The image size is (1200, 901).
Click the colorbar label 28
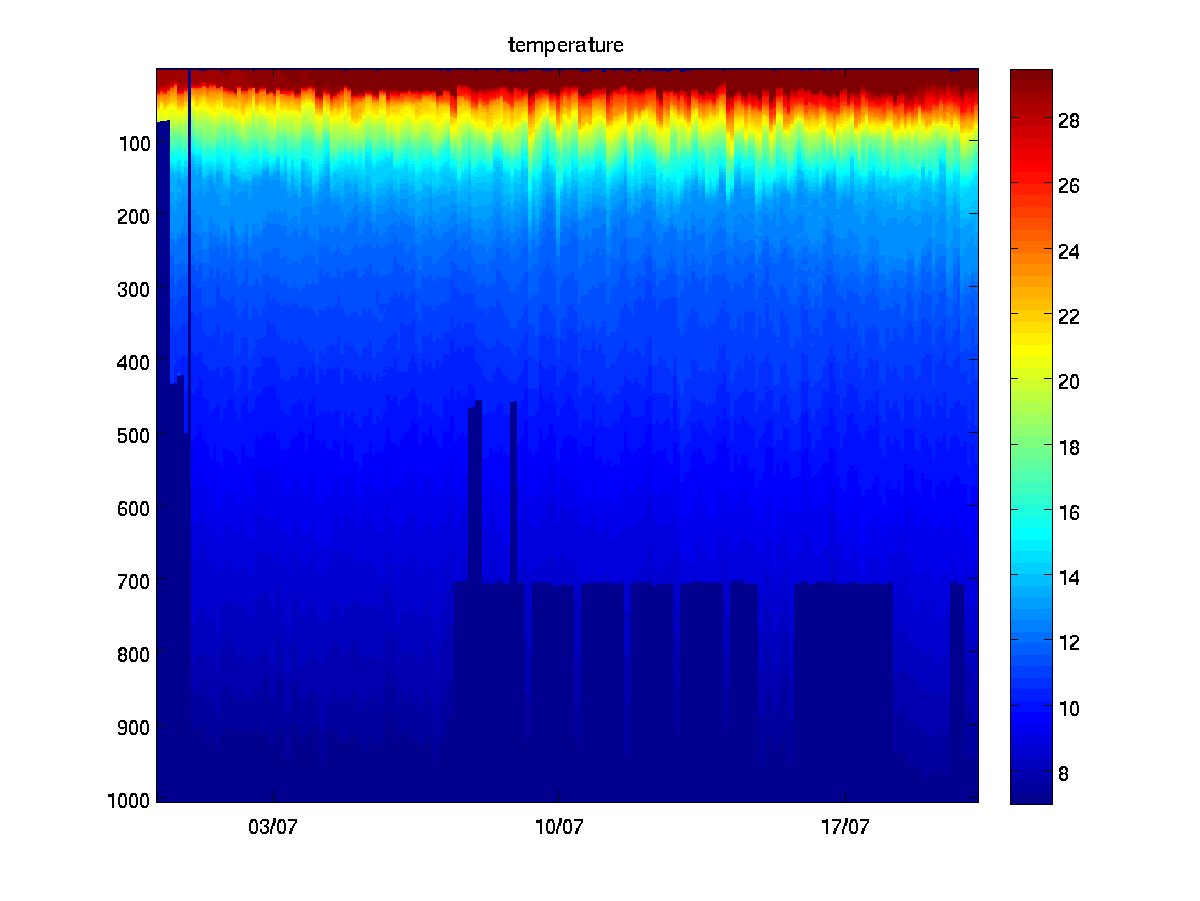1068,121
